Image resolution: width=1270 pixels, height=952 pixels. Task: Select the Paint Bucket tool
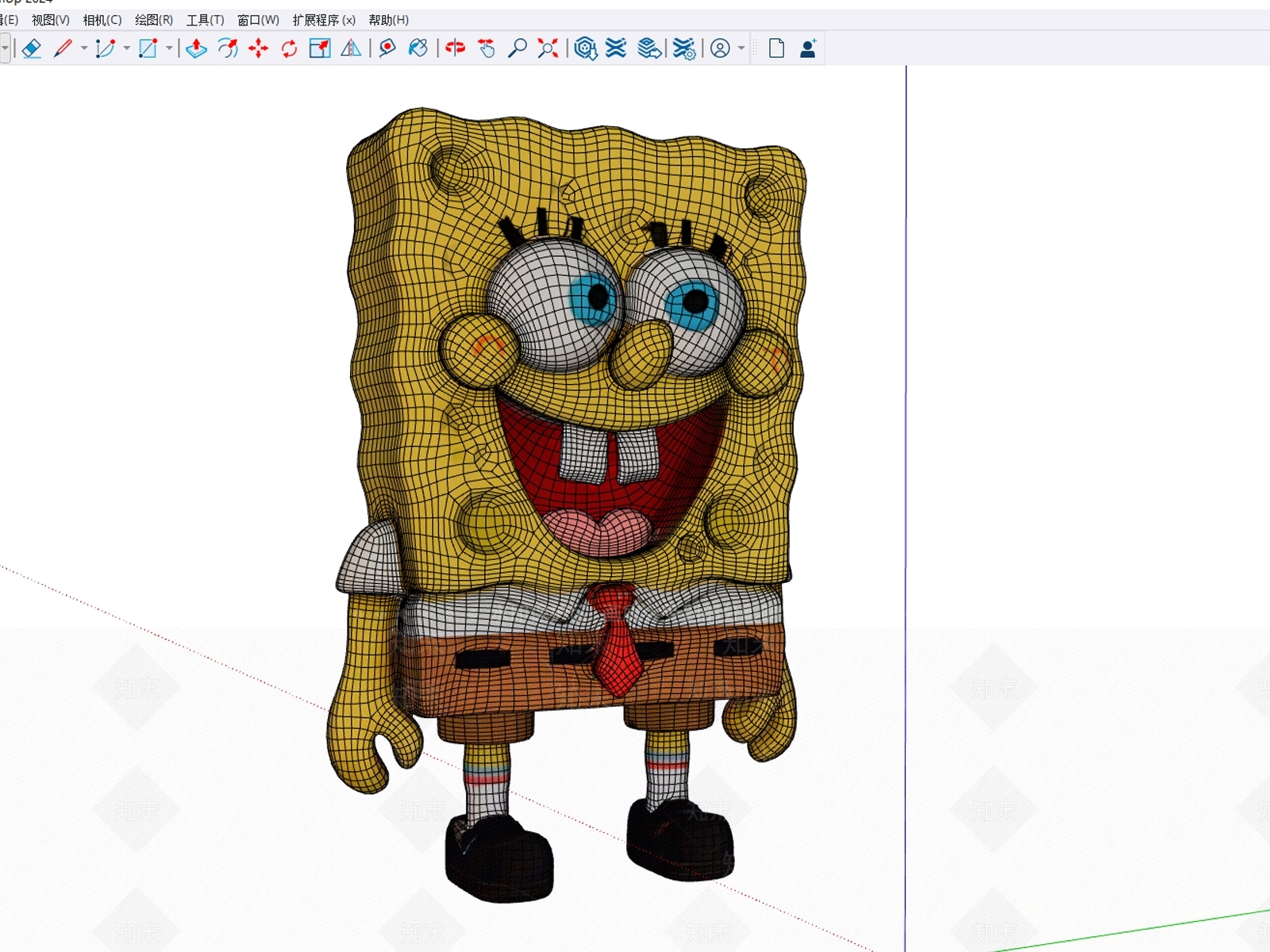coord(418,48)
